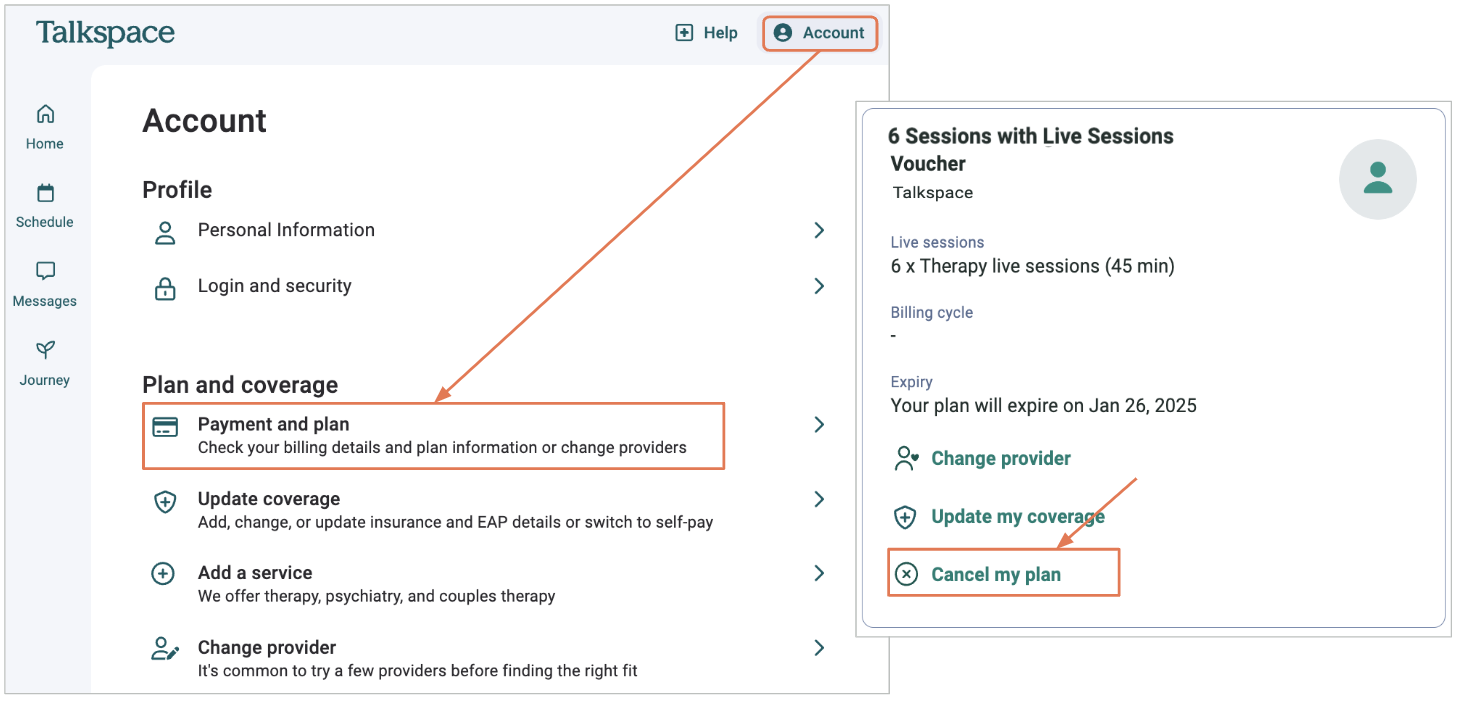Click the Update coverage shield icon
The width and height of the screenshot is (1460, 702).
point(165,502)
